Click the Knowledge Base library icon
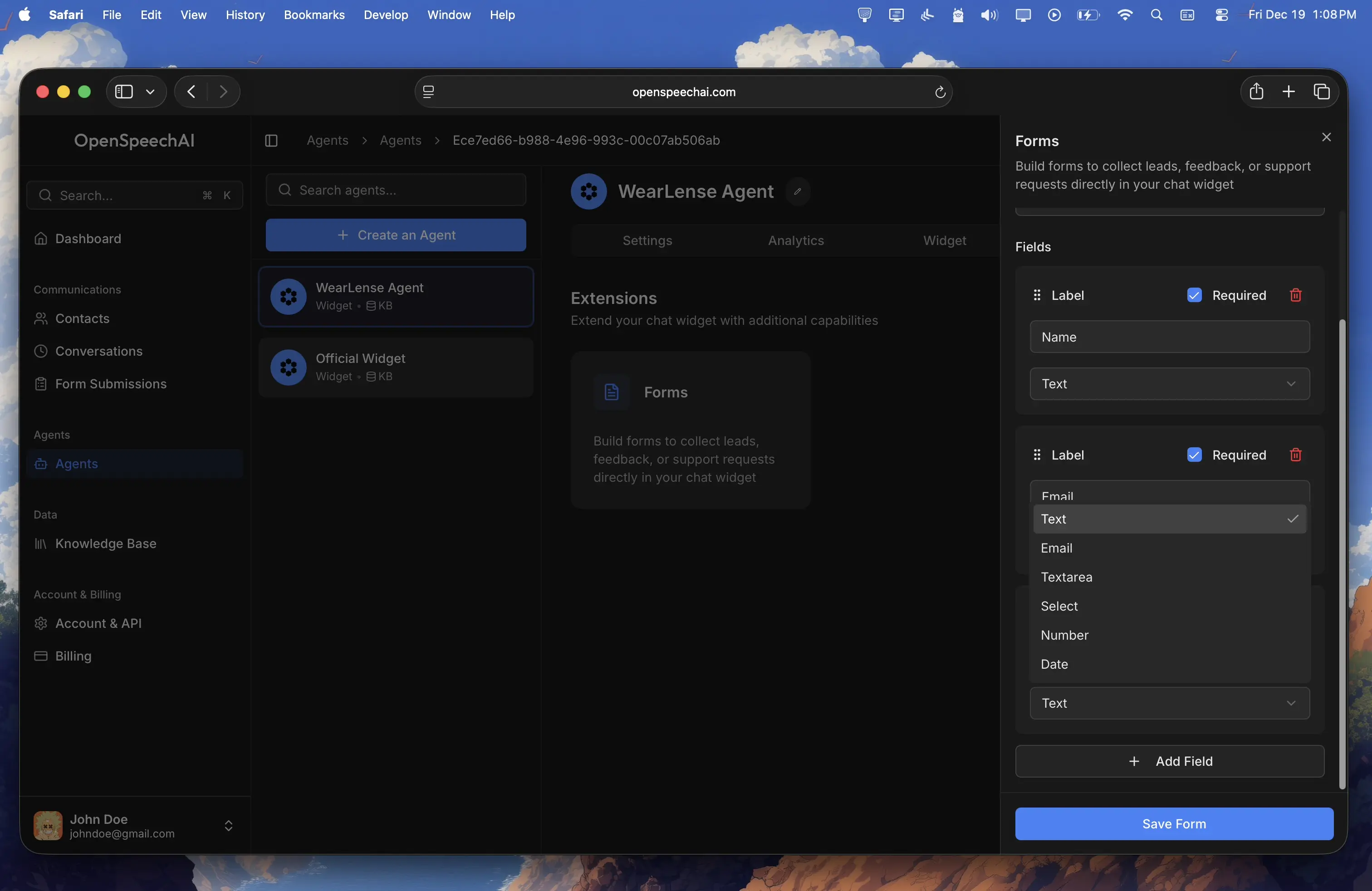 (x=40, y=543)
